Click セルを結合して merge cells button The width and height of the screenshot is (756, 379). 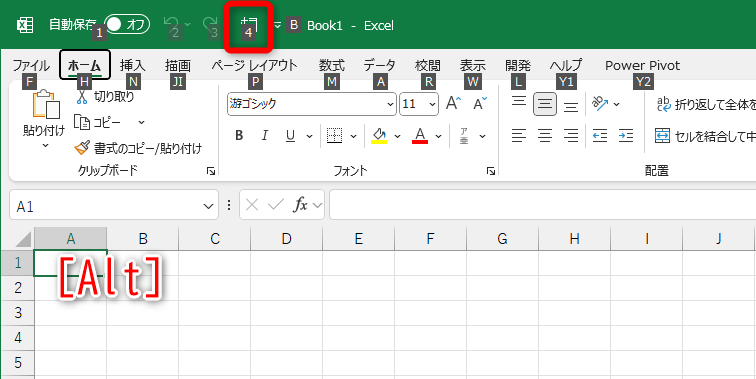click(705, 136)
